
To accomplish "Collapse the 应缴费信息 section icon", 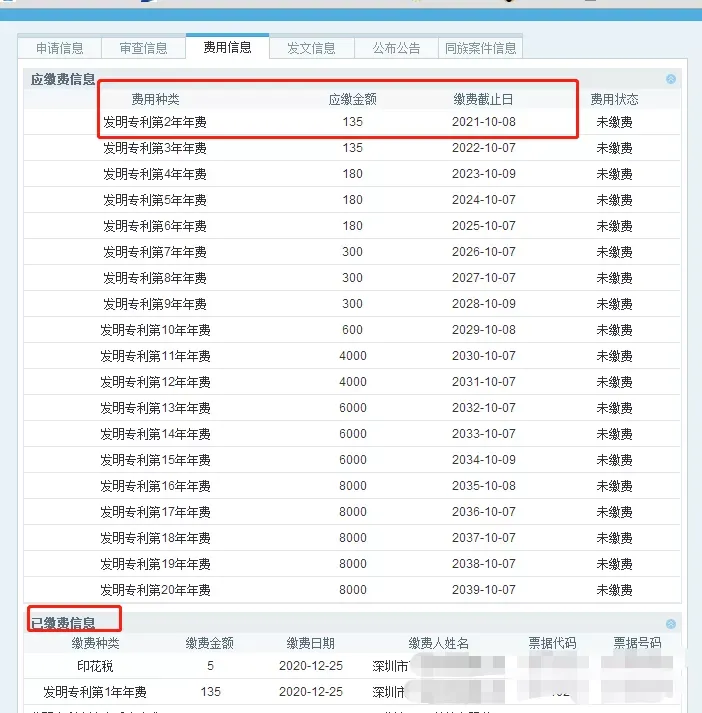I will (x=671, y=79).
